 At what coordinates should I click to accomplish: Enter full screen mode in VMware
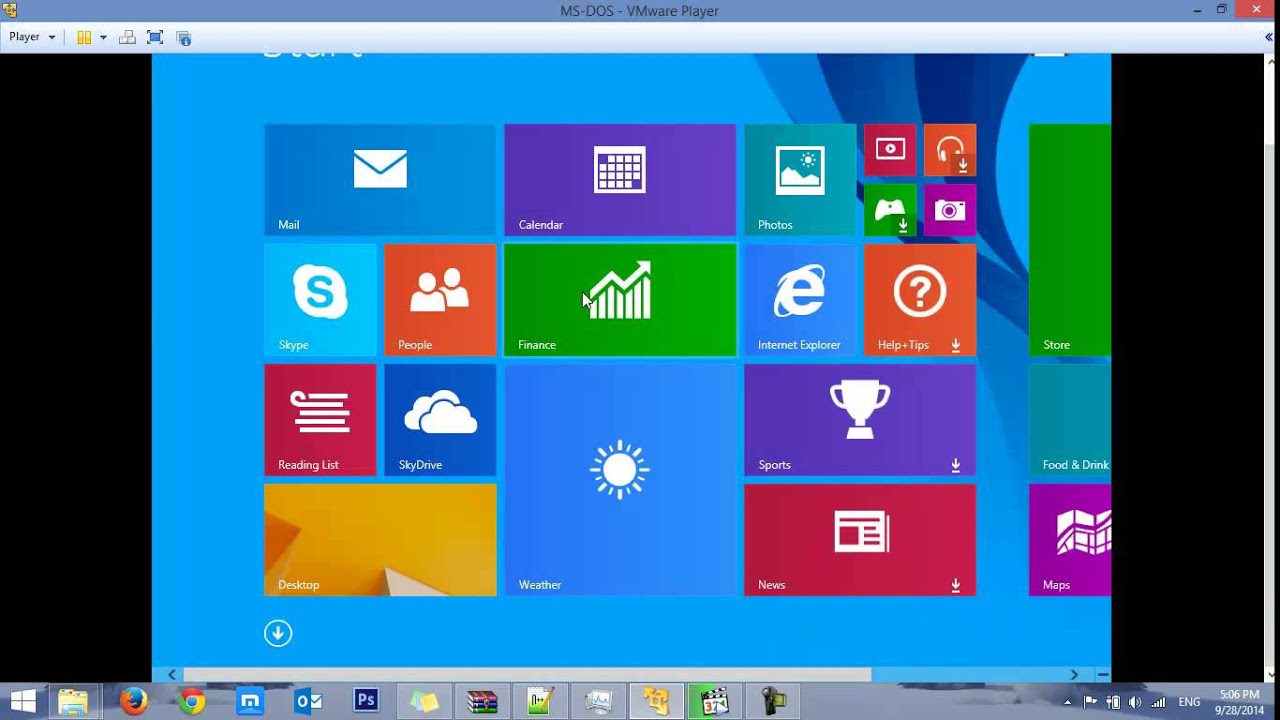[x=155, y=37]
